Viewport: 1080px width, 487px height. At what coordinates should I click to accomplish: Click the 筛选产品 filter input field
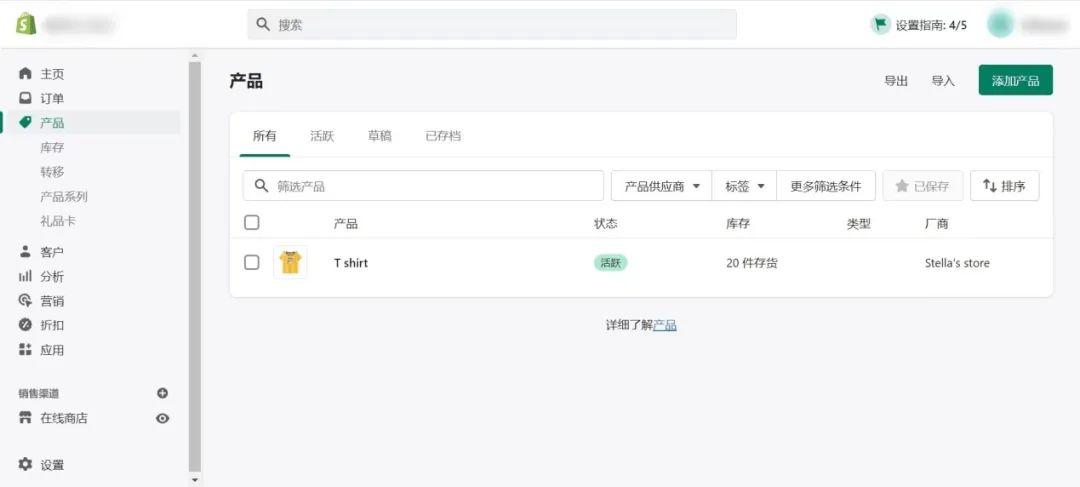click(x=430, y=186)
